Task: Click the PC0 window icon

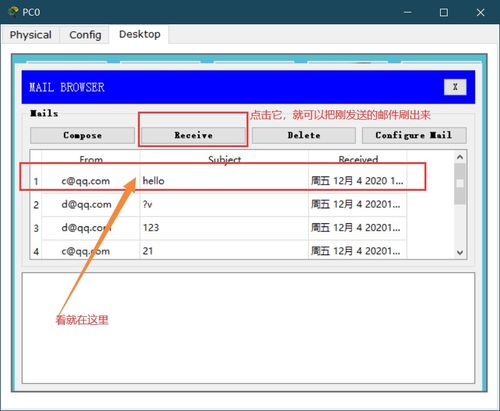Action: pyautogui.click(x=14, y=12)
